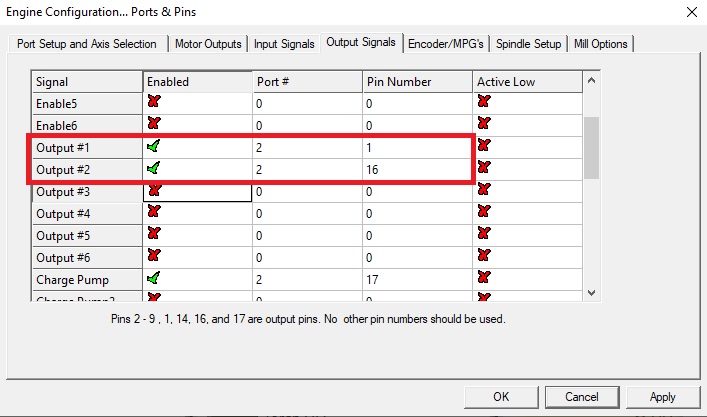The image size is (707, 417).
Task: Select Pin Number 17 cell for Charge Pump
Action: (x=418, y=280)
